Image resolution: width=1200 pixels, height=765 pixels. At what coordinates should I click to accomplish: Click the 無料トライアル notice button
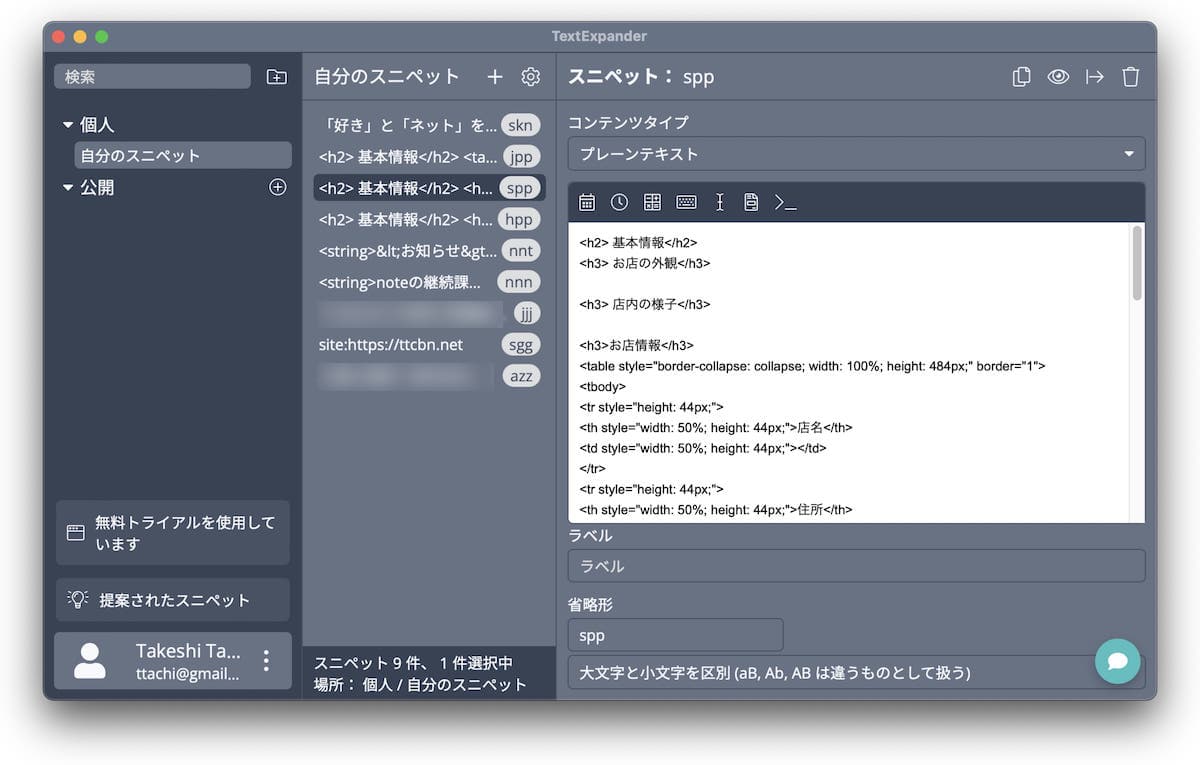[173, 533]
